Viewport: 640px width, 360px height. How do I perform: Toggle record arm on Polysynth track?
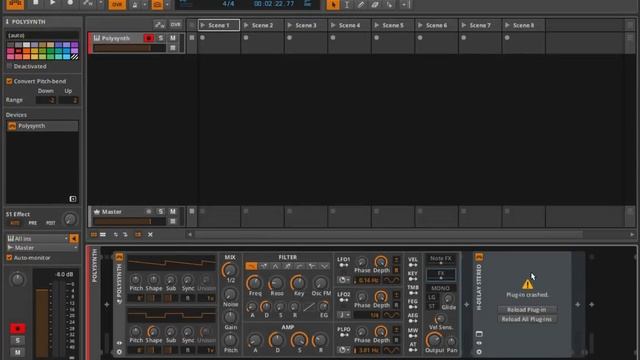149,38
